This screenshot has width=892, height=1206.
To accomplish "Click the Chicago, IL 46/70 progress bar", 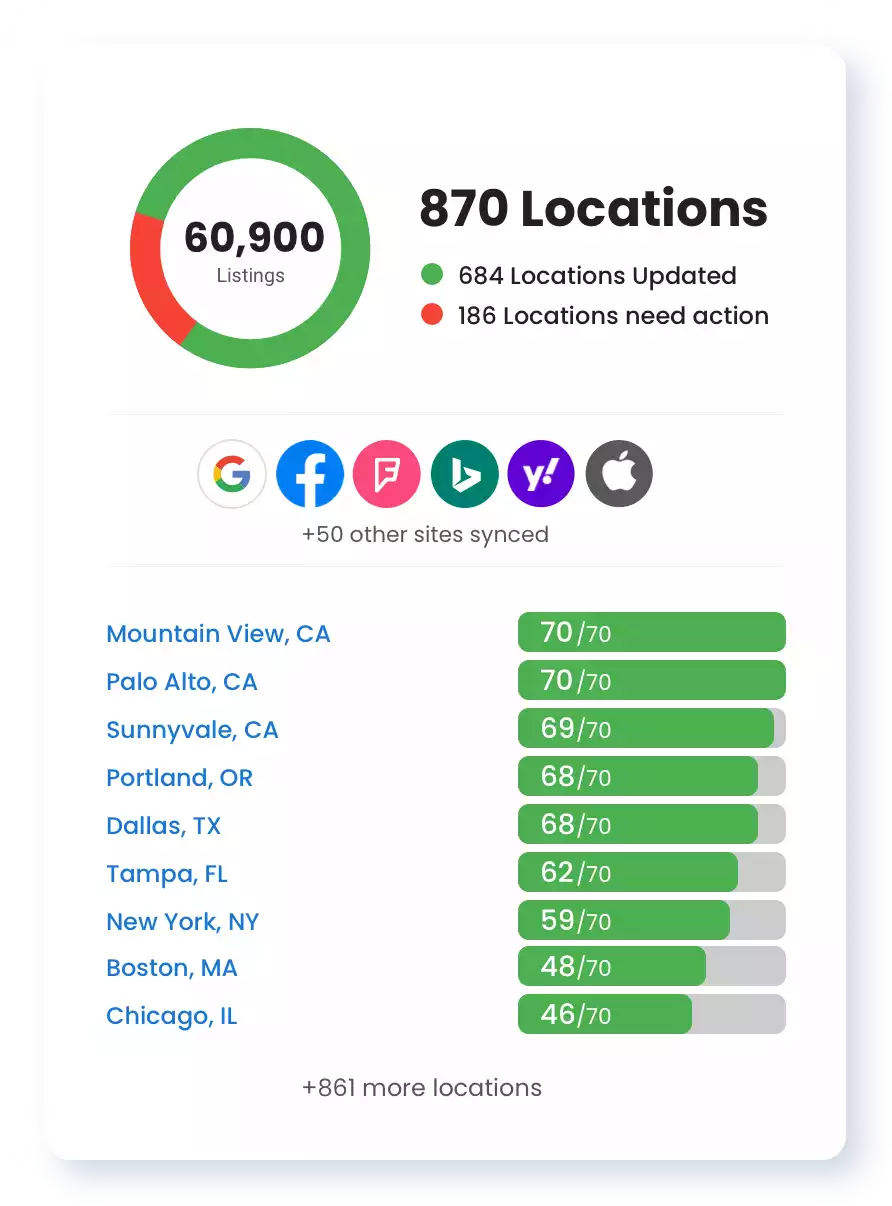I will point(651,1015).
